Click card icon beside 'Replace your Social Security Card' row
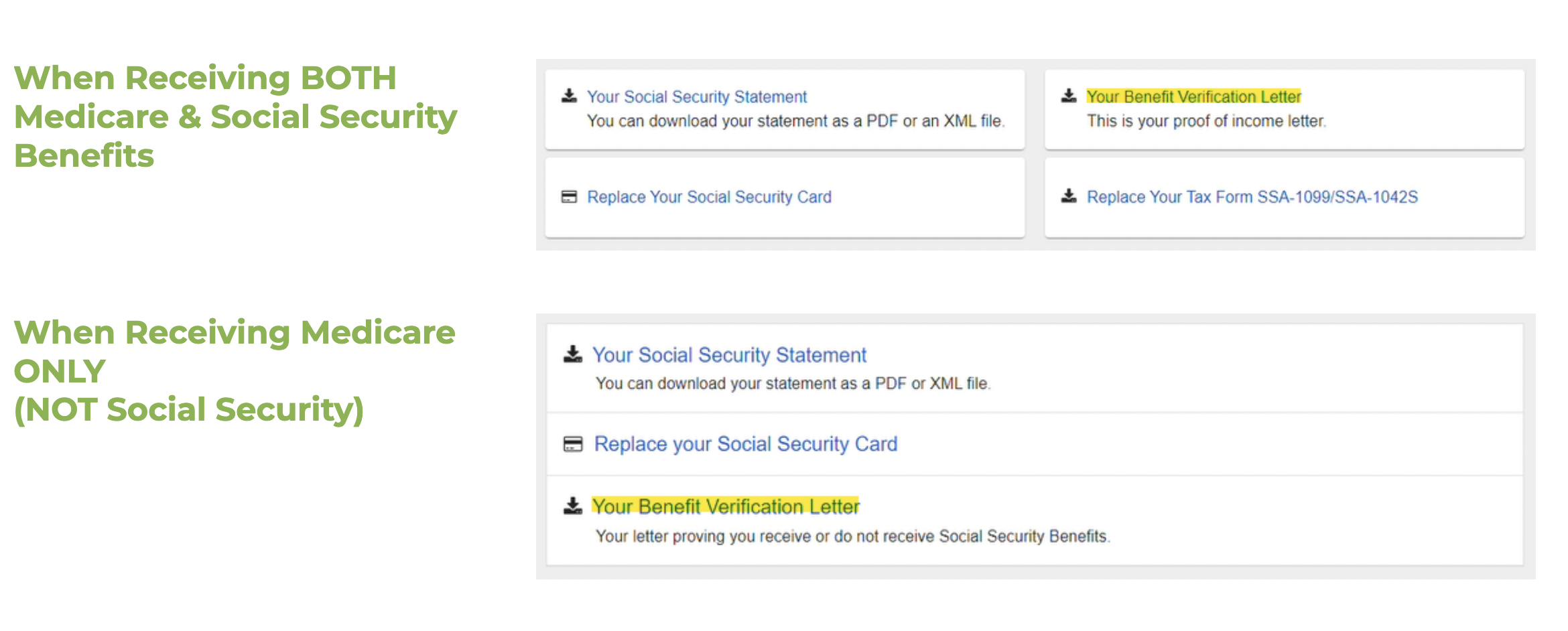The height and width of the screenshot is (631, 1568). pos(573,444)
